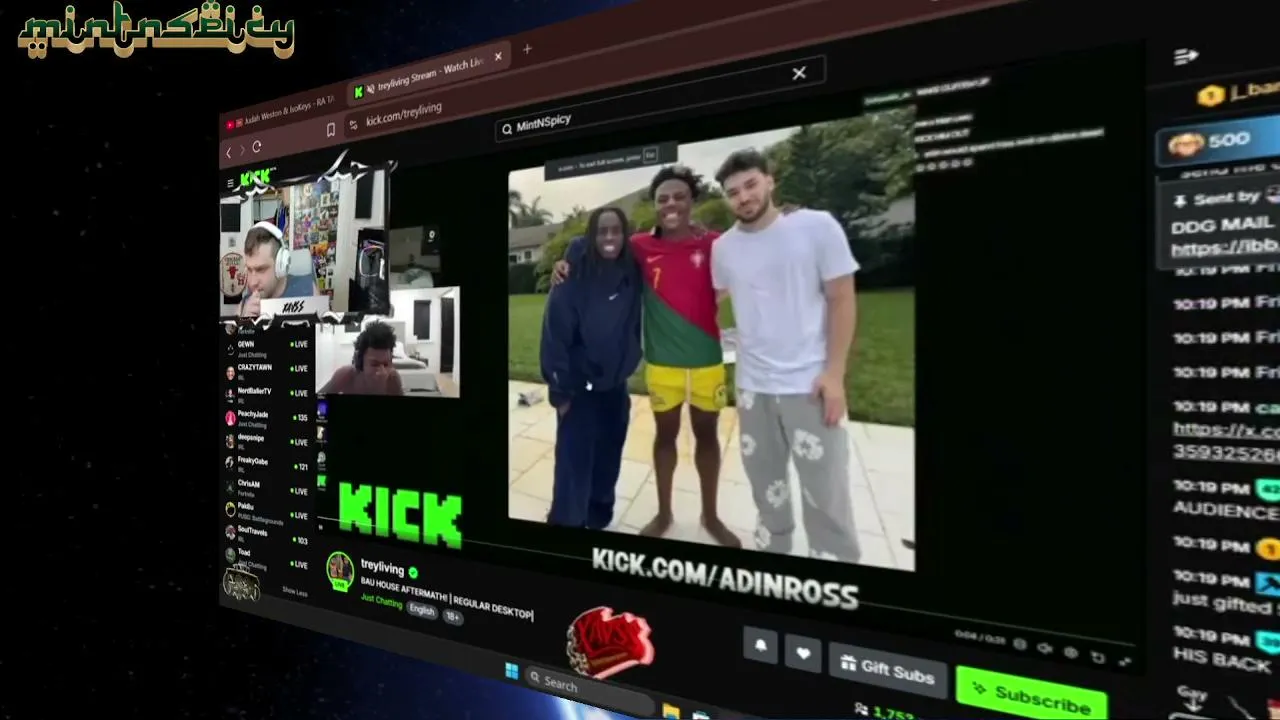Open the ibb link in chat
1280x720 pixels.
(1225, 247)
